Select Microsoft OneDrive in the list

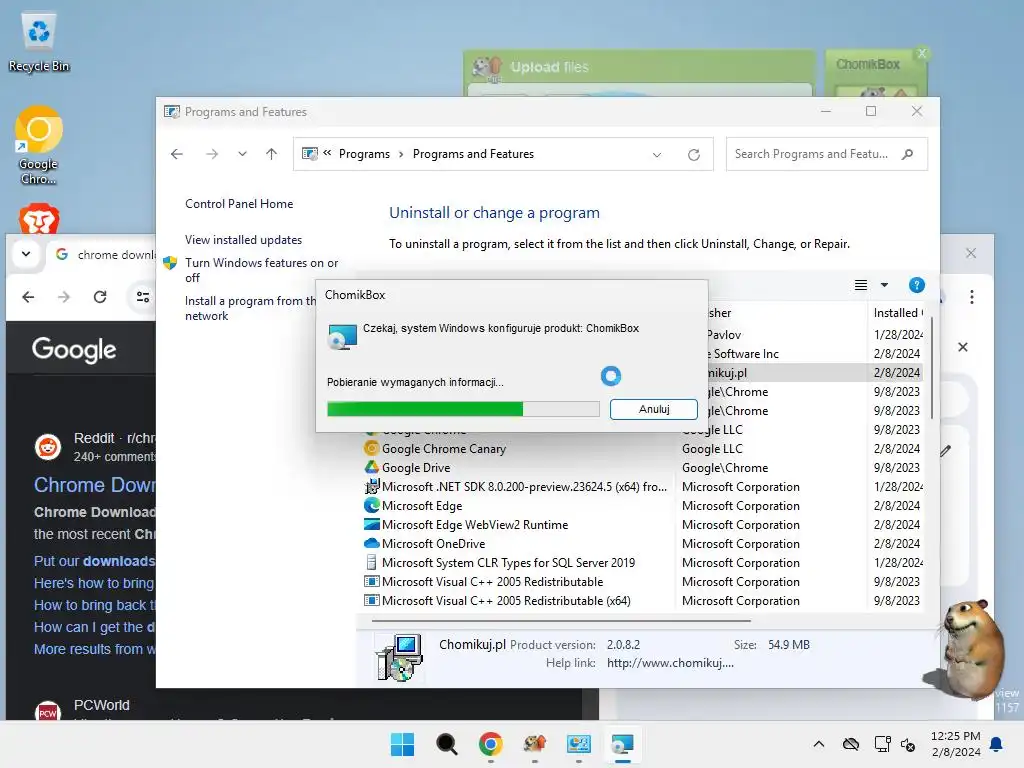click(433, 543)
